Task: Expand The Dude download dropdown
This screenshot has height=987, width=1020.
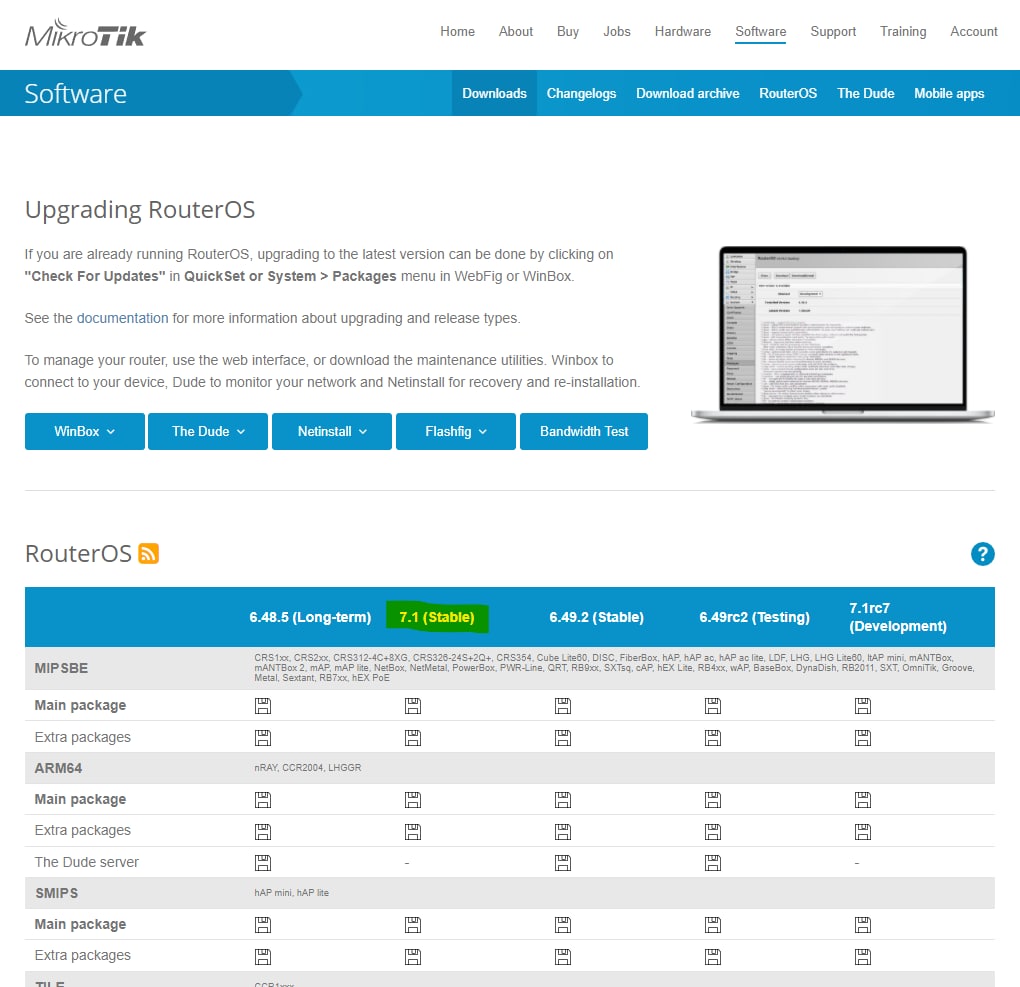Action: [208, 431]
